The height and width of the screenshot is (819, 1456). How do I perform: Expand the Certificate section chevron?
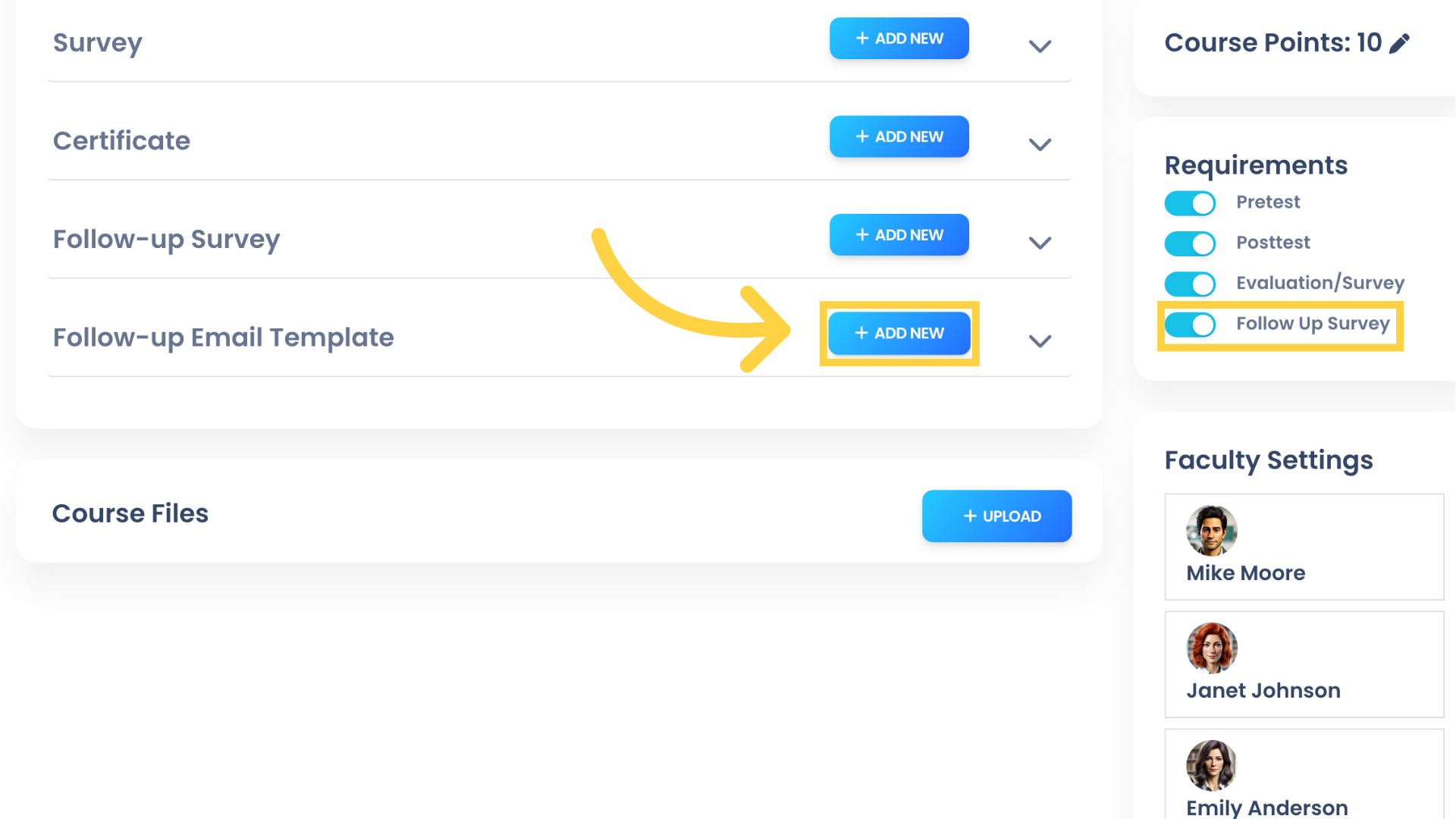click(x=1040, y=144)
